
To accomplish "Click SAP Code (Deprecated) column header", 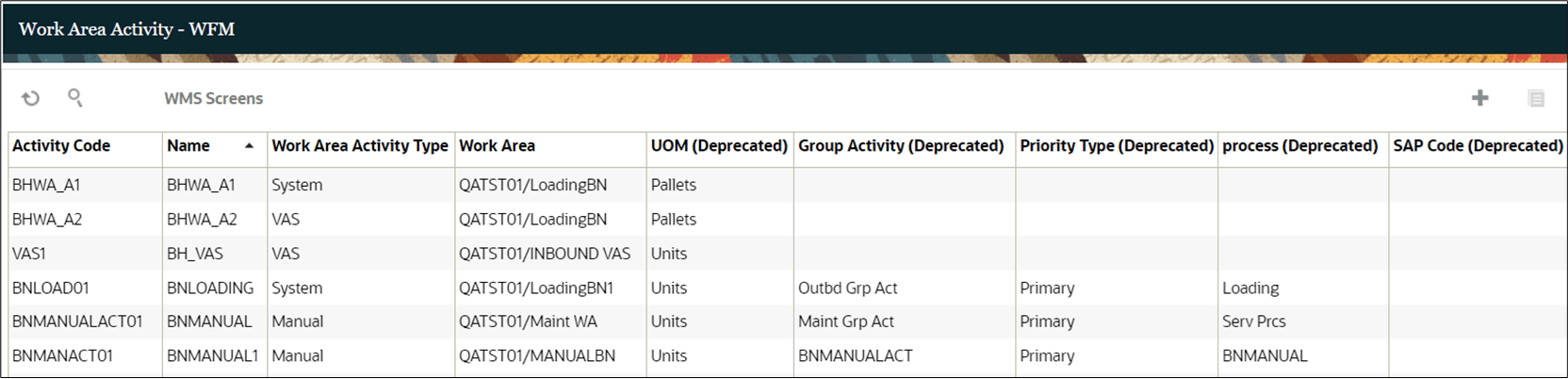I will 1478,146.
